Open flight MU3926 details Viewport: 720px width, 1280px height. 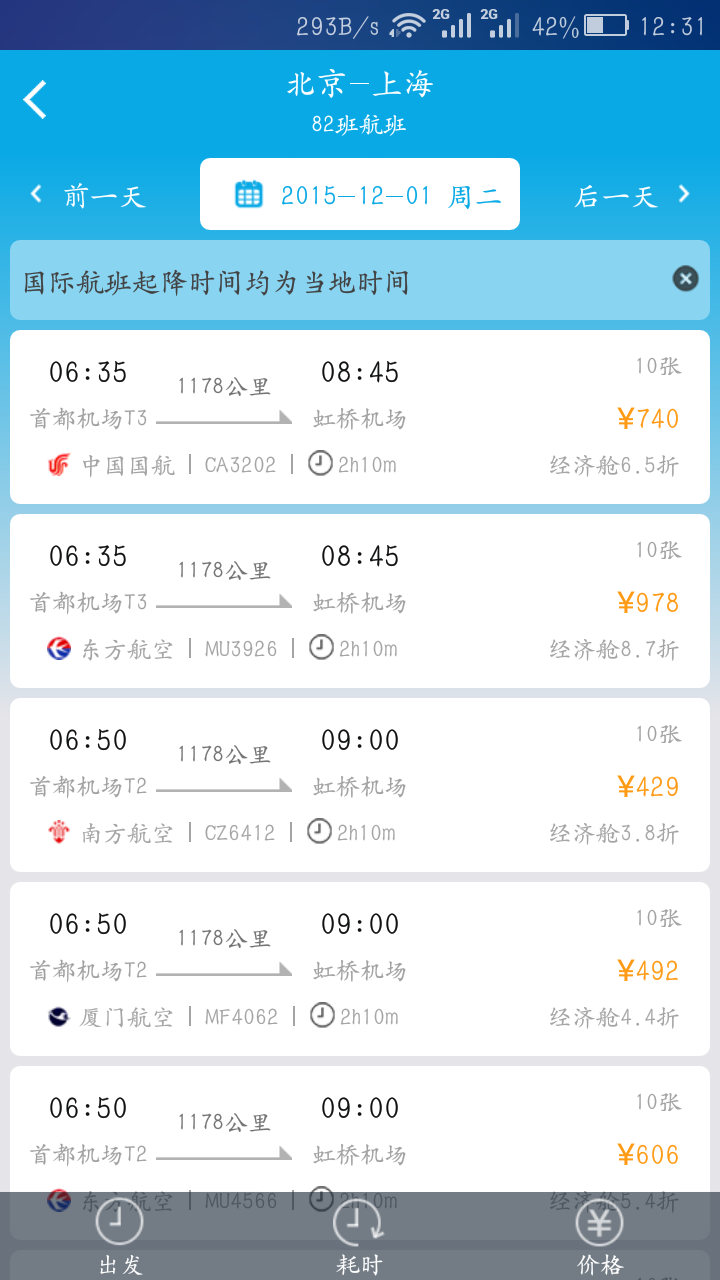click(x=360, y=600)
